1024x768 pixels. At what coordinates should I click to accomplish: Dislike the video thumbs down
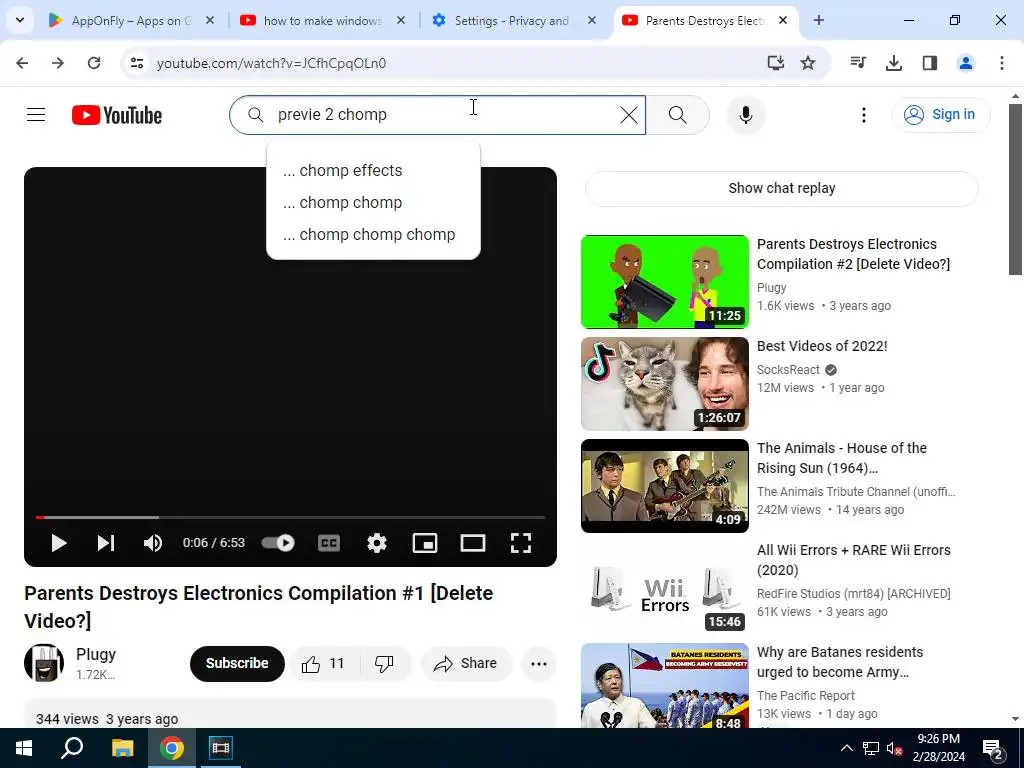point(384,664)
